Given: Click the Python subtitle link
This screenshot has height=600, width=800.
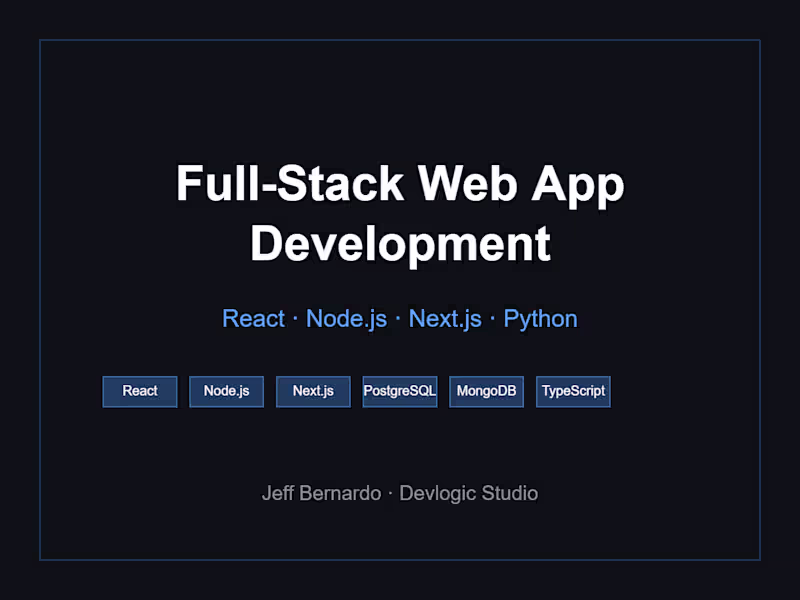Looking at the screenshot, I should [540, 318].
